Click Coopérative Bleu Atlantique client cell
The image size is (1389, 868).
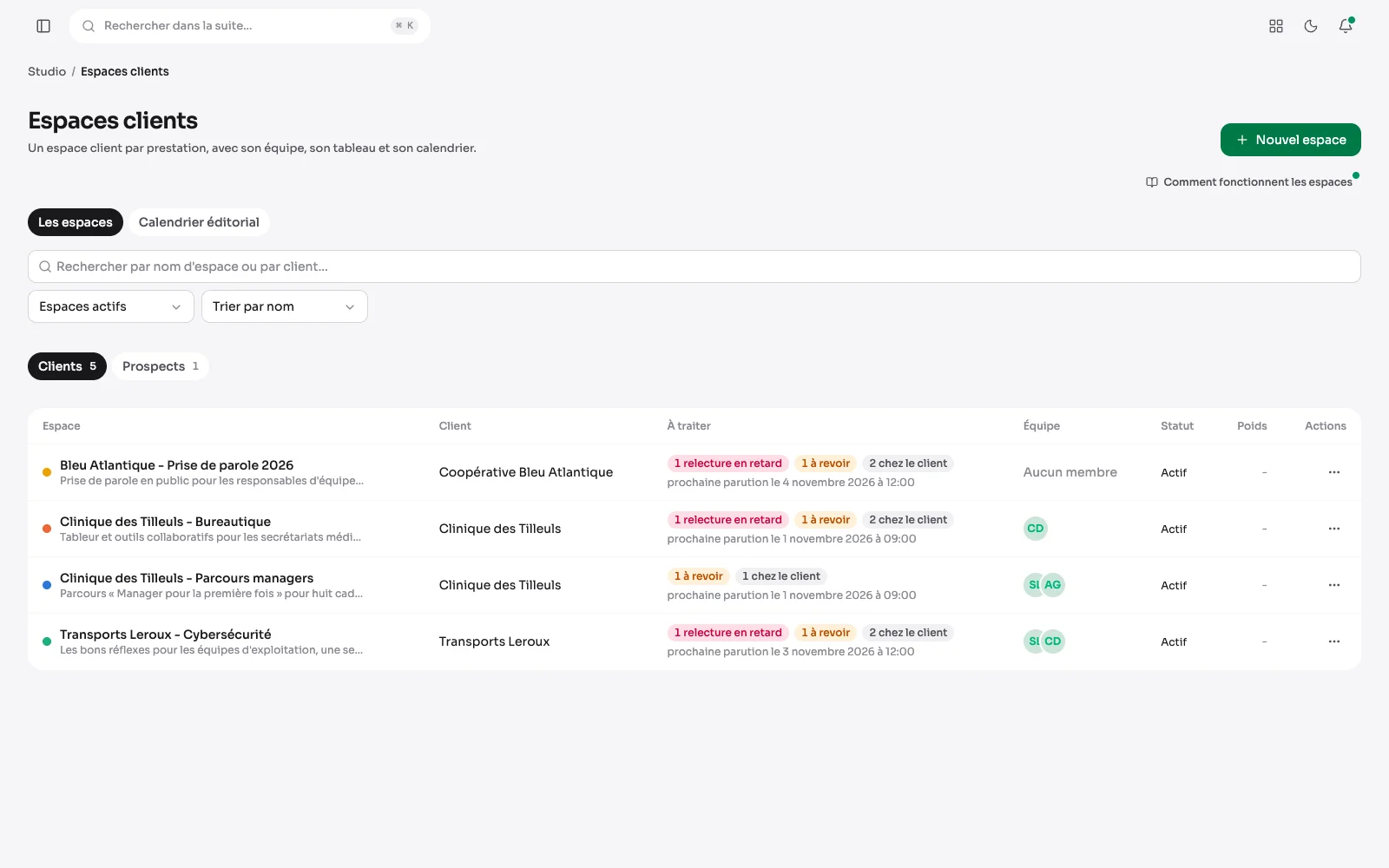[x=526, y=472]
